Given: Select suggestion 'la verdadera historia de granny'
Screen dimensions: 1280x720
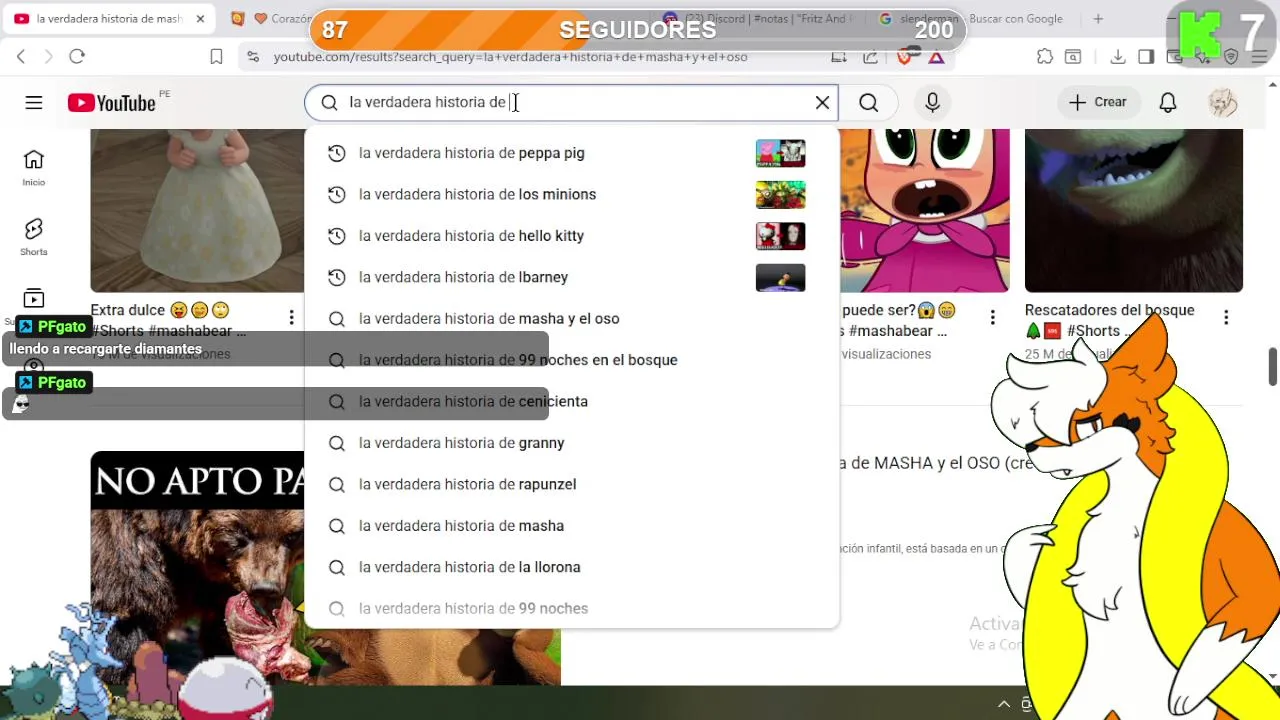Looking at the screenshot, I should (x=571, y=443).
